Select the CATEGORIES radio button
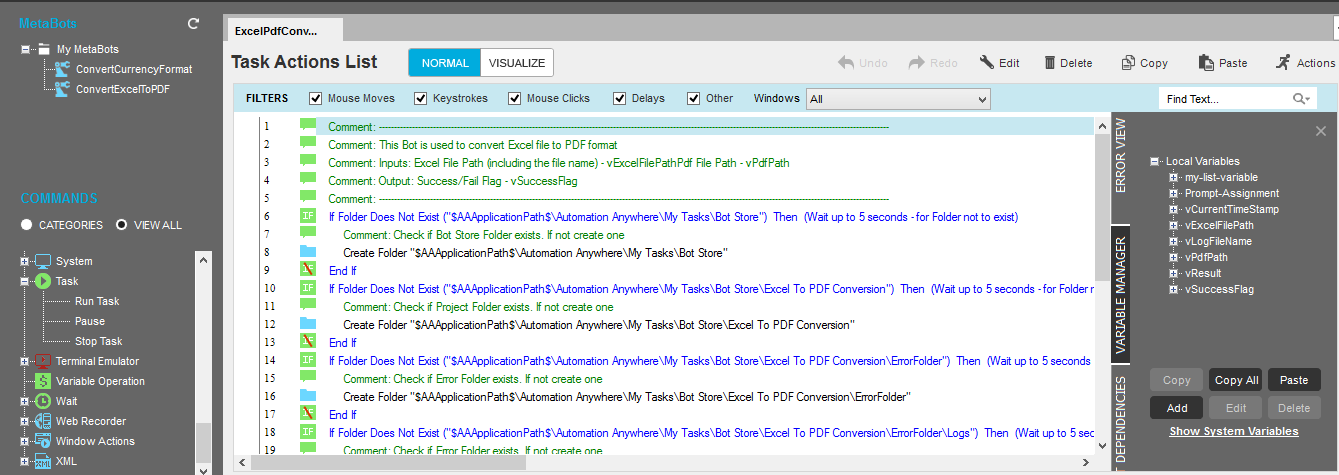The height and width of the screenshot is (475, 1339). [26, 225]
